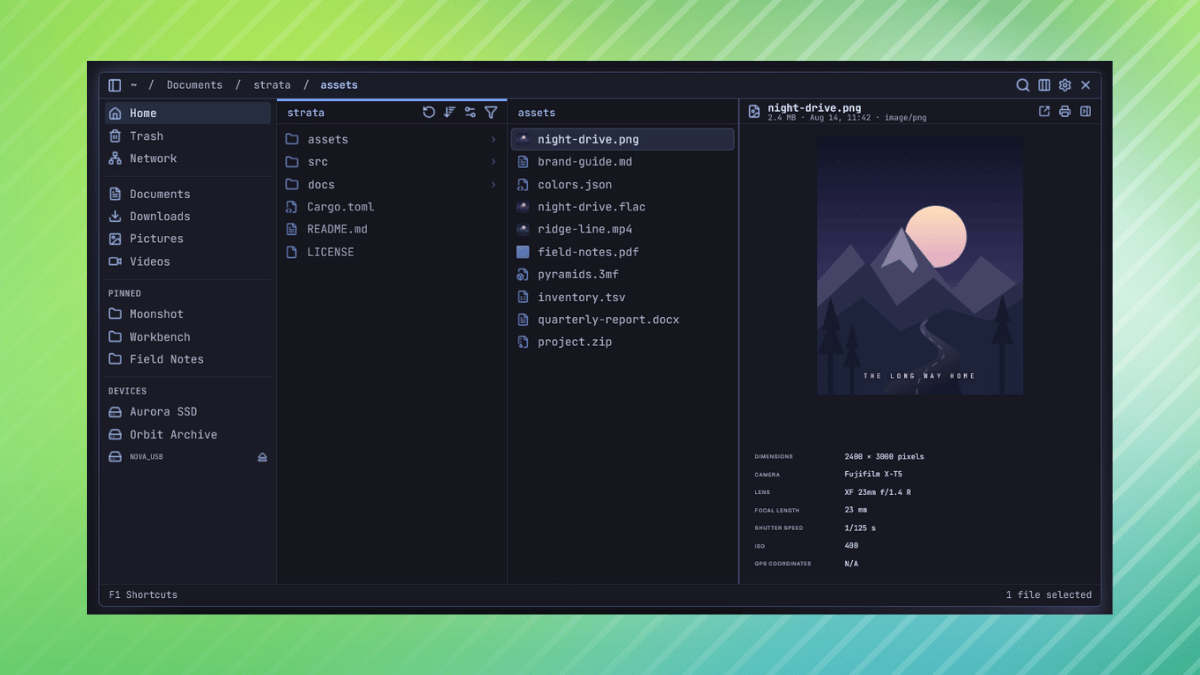The height and width of the screenshot is (675, 1200).
Task: Click the Aurora SSD drive icon
Action: pyautogui.click(x=115, y=412)
